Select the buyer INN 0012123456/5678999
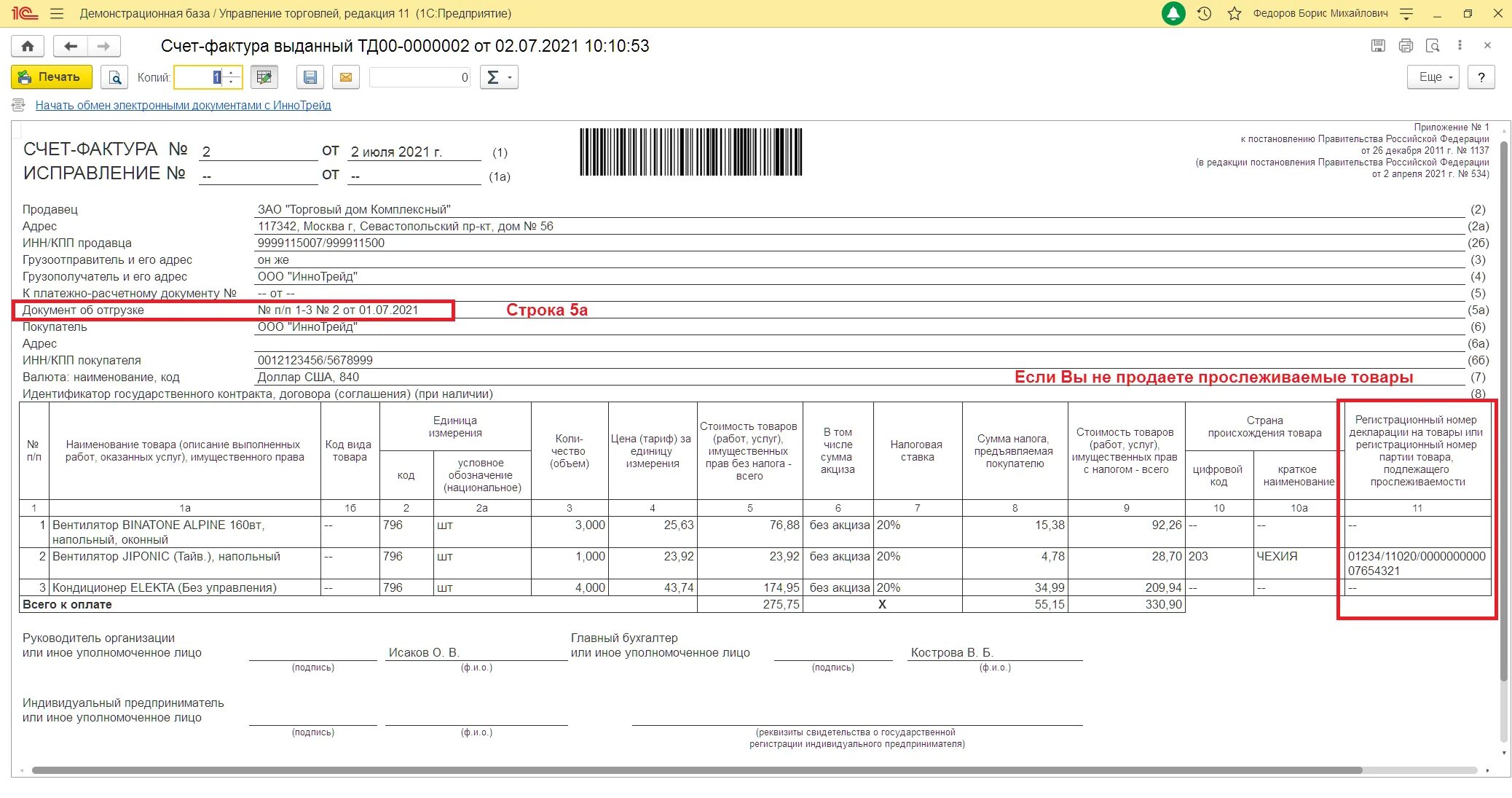1512x798 pixels. click(315, 361)
